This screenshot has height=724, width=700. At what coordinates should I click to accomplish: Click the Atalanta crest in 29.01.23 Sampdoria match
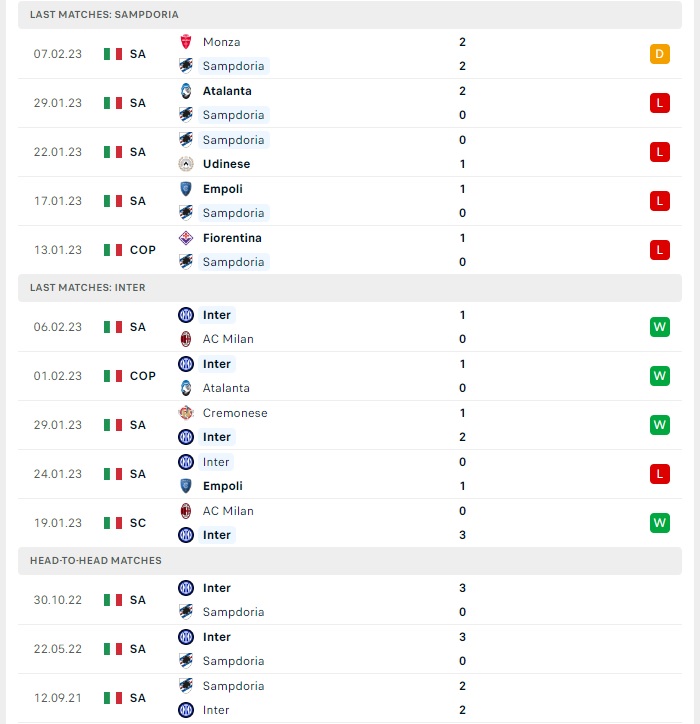point(186,91)
